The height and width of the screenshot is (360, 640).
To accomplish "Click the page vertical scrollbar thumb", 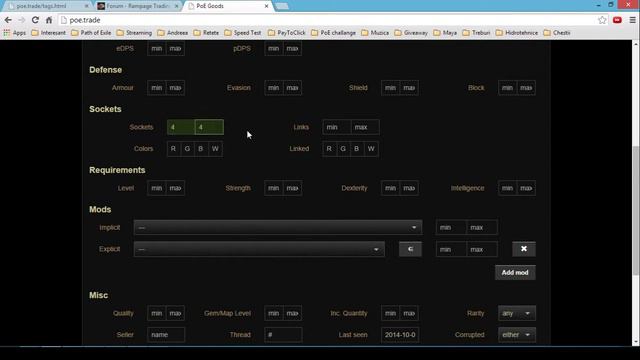I will click(636, 211).
